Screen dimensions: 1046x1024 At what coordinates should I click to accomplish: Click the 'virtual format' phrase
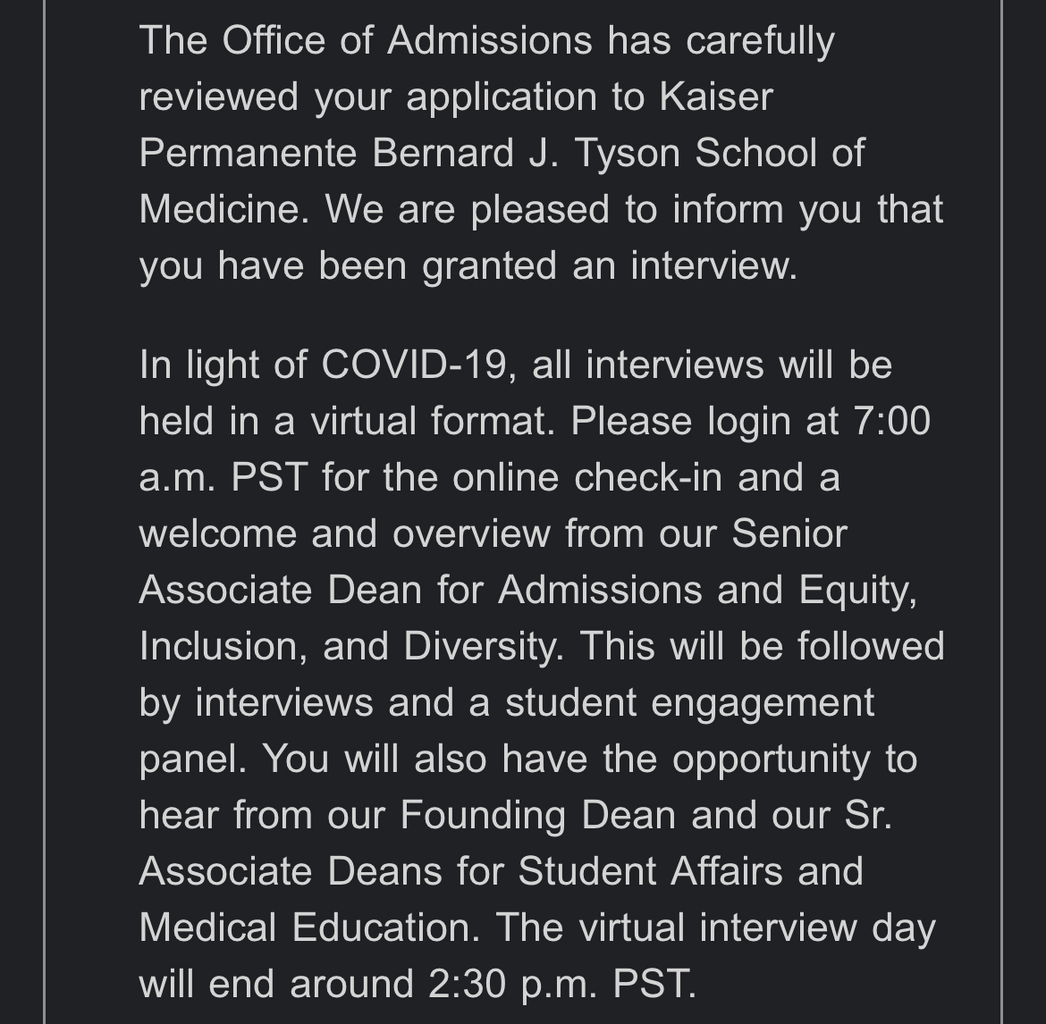pos(432,422)
